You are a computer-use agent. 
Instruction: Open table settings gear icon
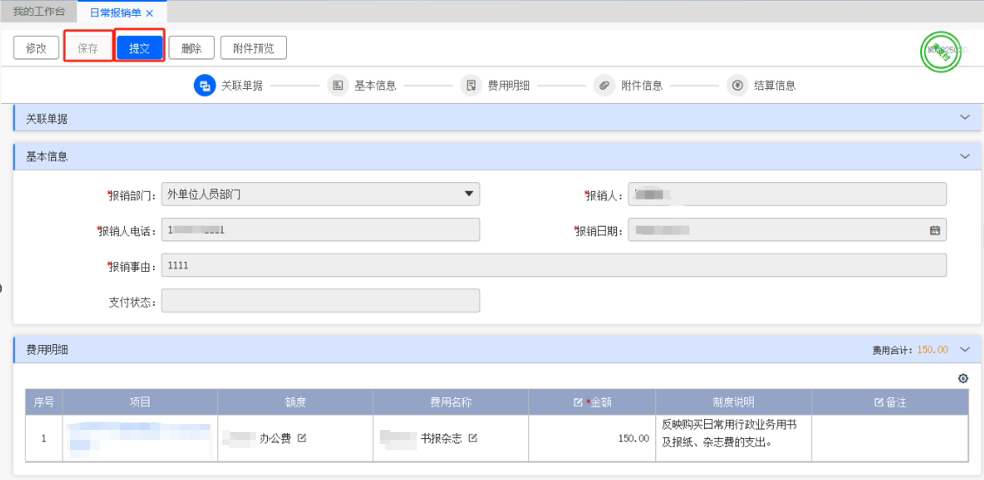point(963,378)
